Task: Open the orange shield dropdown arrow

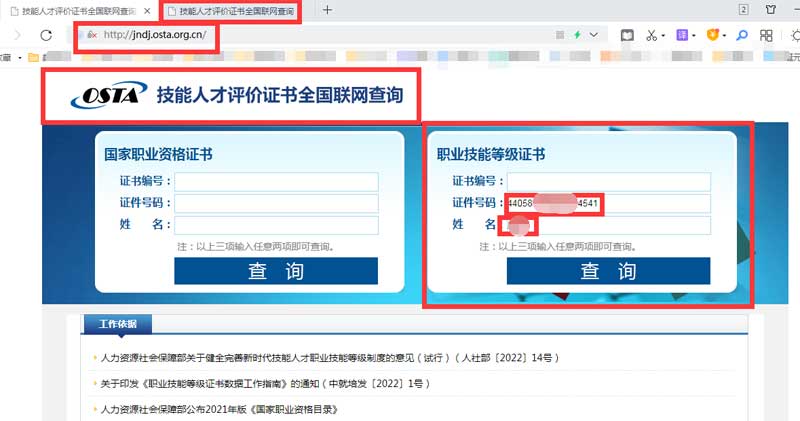Action: tap(725, 35)
